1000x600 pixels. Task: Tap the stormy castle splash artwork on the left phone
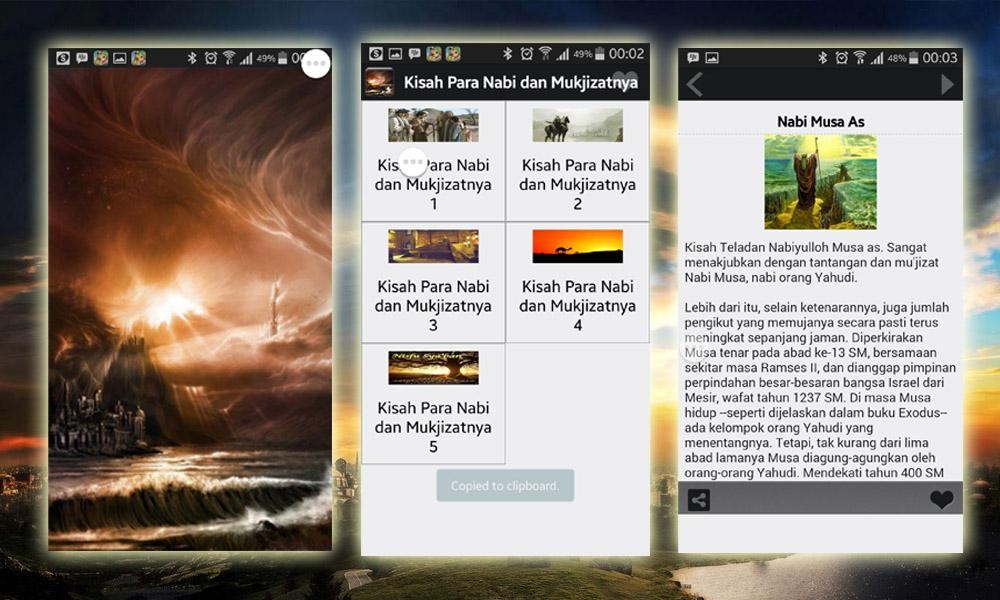pyautogui.click(x=190, y=309)
